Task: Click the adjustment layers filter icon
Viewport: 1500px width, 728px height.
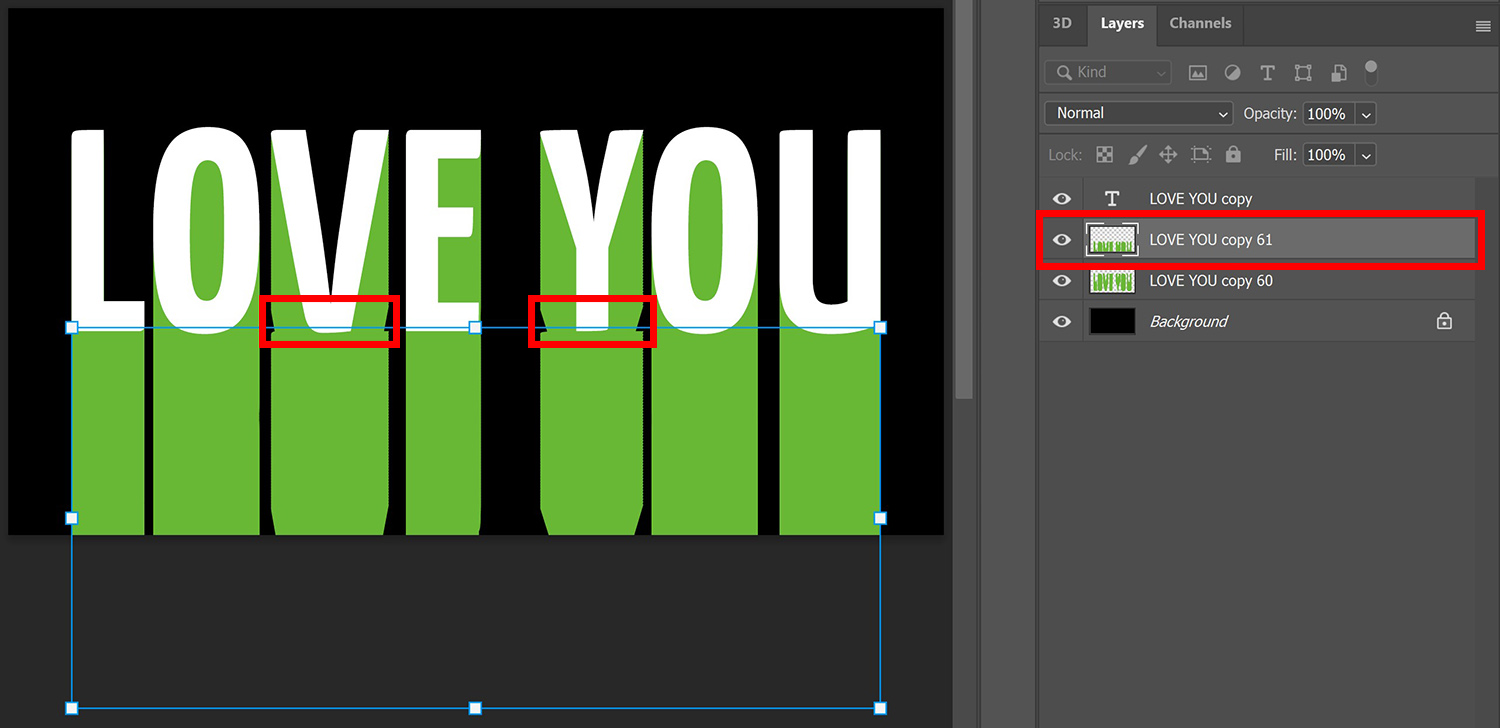Action: [x=1232, y=72]
